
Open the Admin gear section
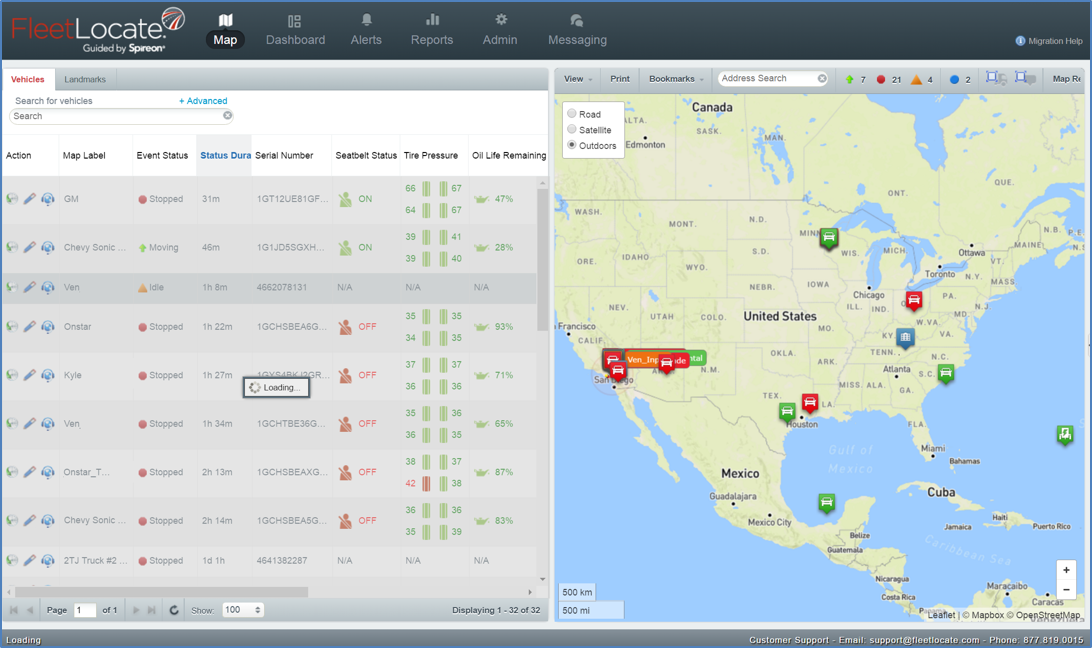pyautogui.click(x=500, y=30)
